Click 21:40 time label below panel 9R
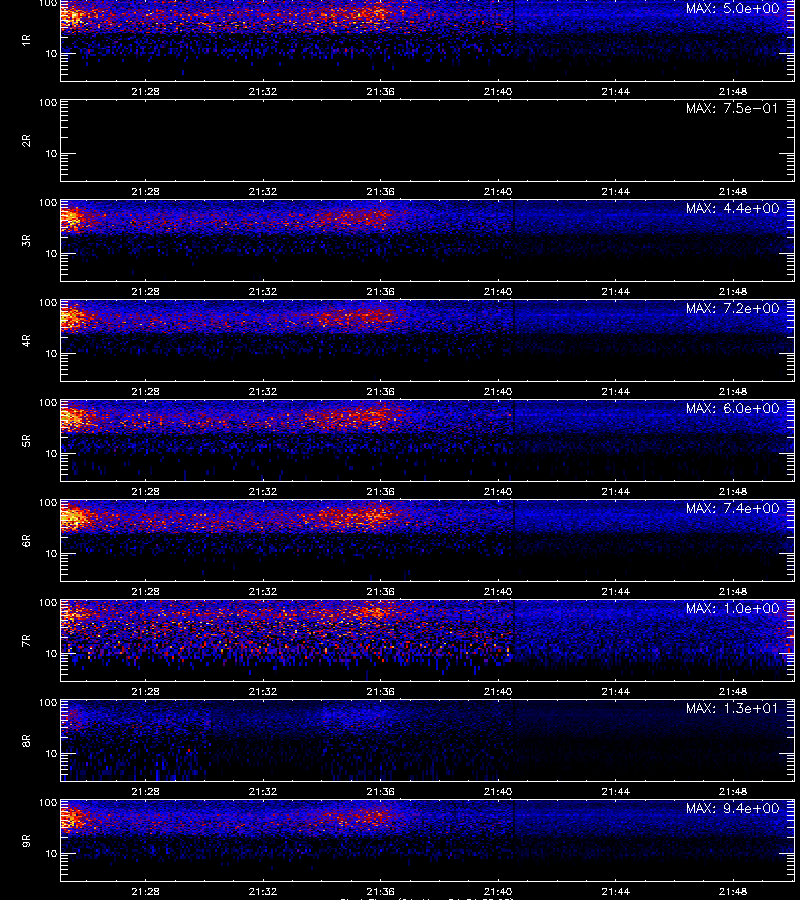This screenshot has height=900, width=800. point(498,891)
